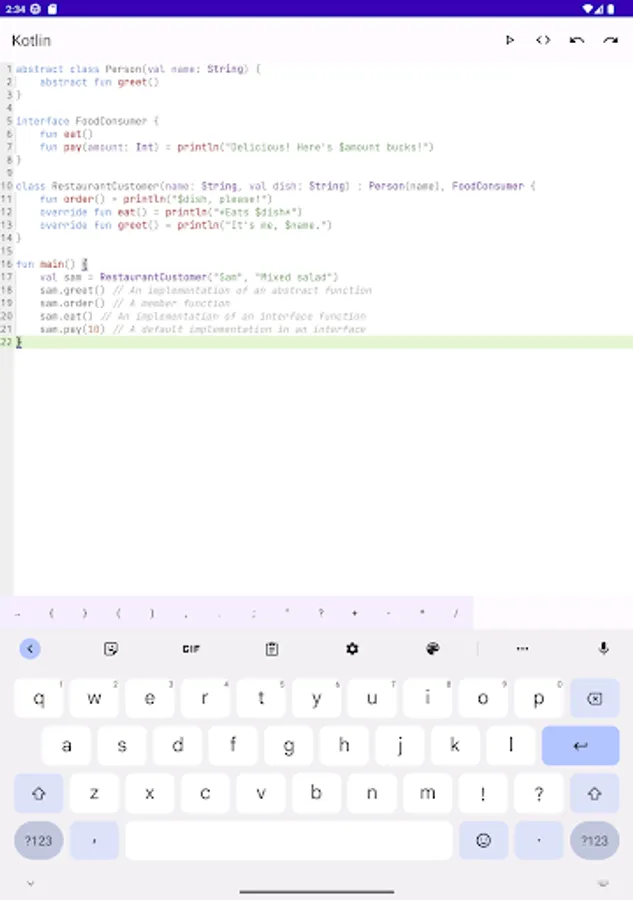This screenshot has width=633, height=900.
Task: Tap the z key
Action: [94, 793]
